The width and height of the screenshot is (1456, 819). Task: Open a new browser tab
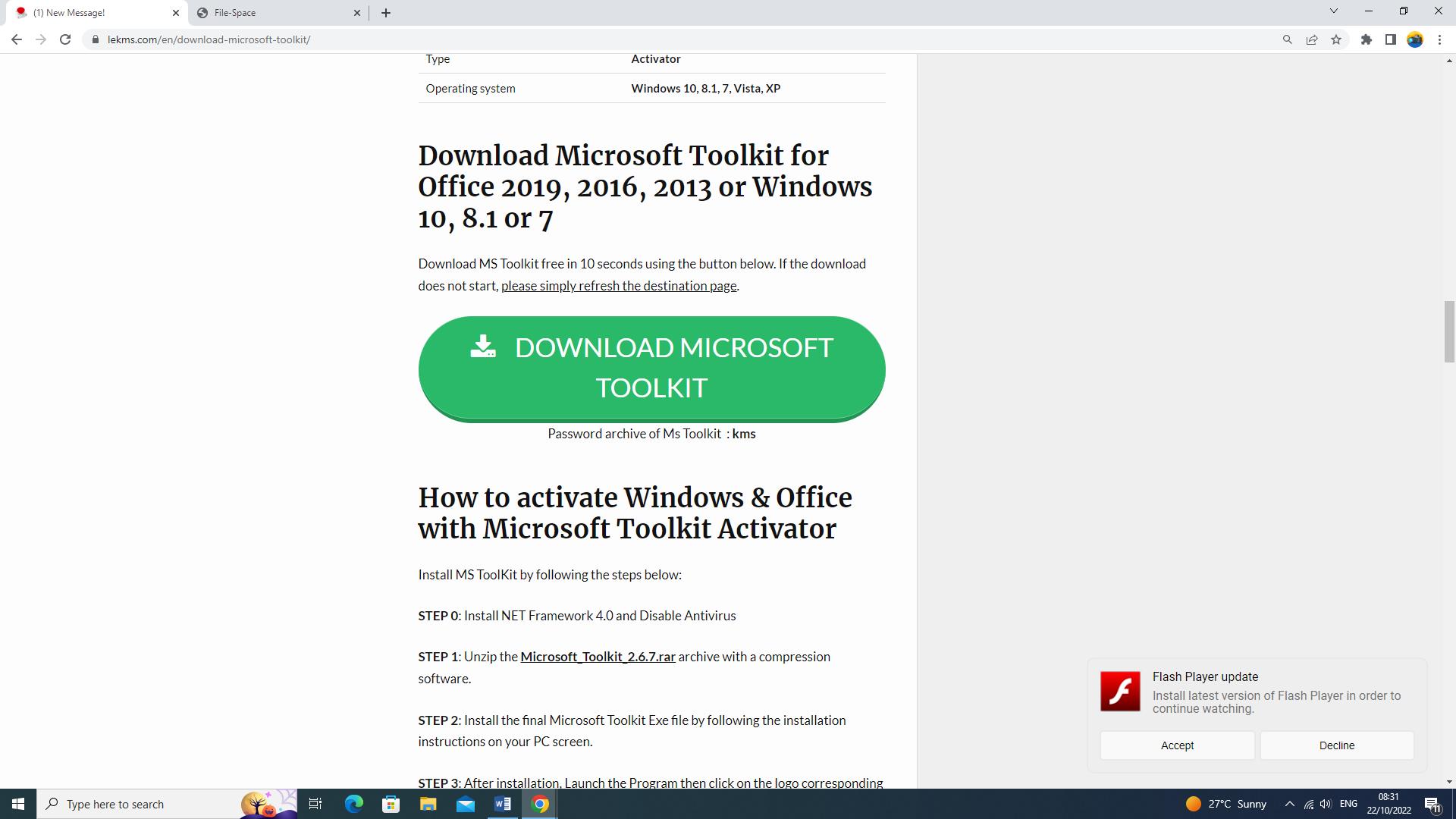[x=386, y=13]
